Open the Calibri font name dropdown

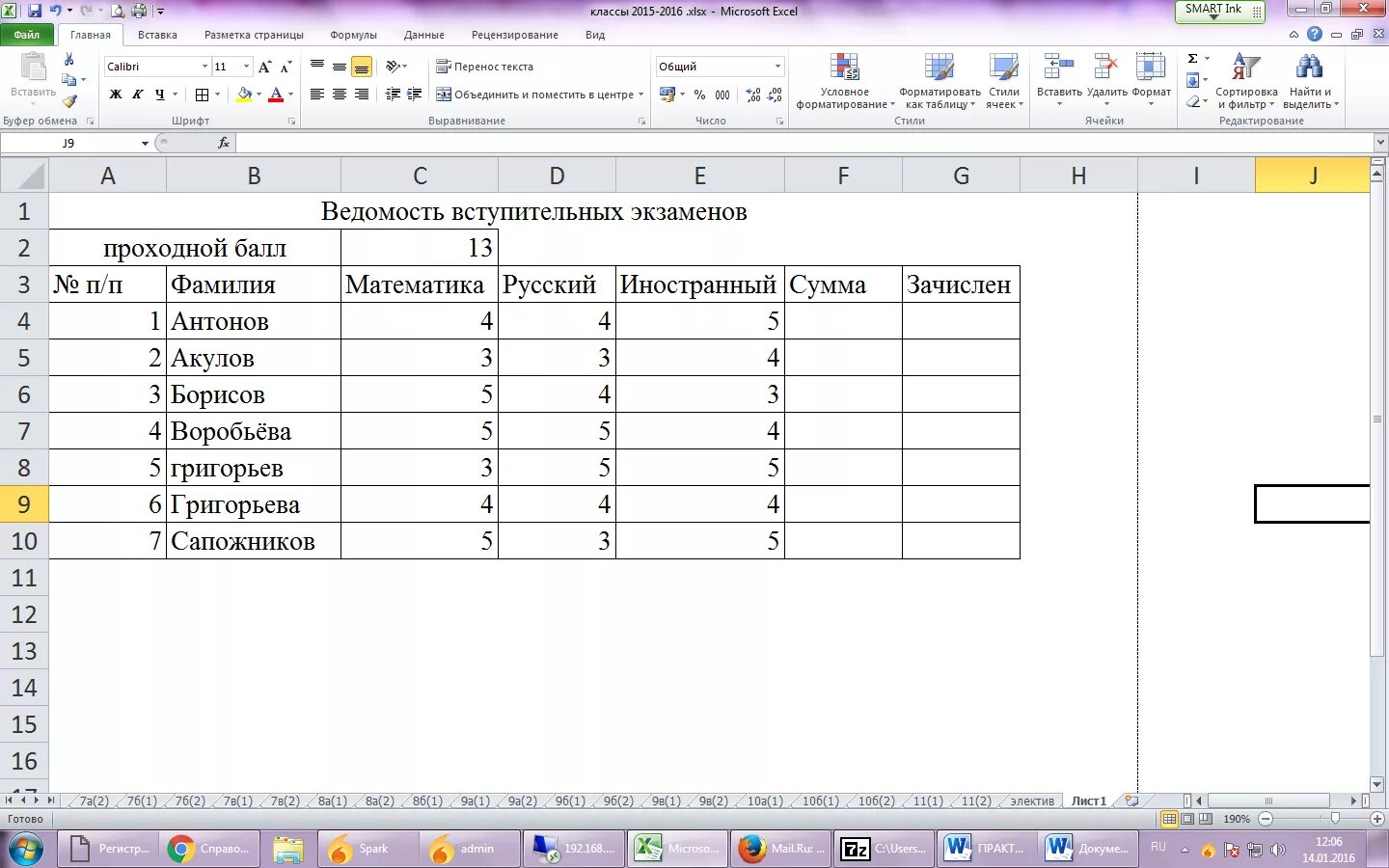(204, 67)
